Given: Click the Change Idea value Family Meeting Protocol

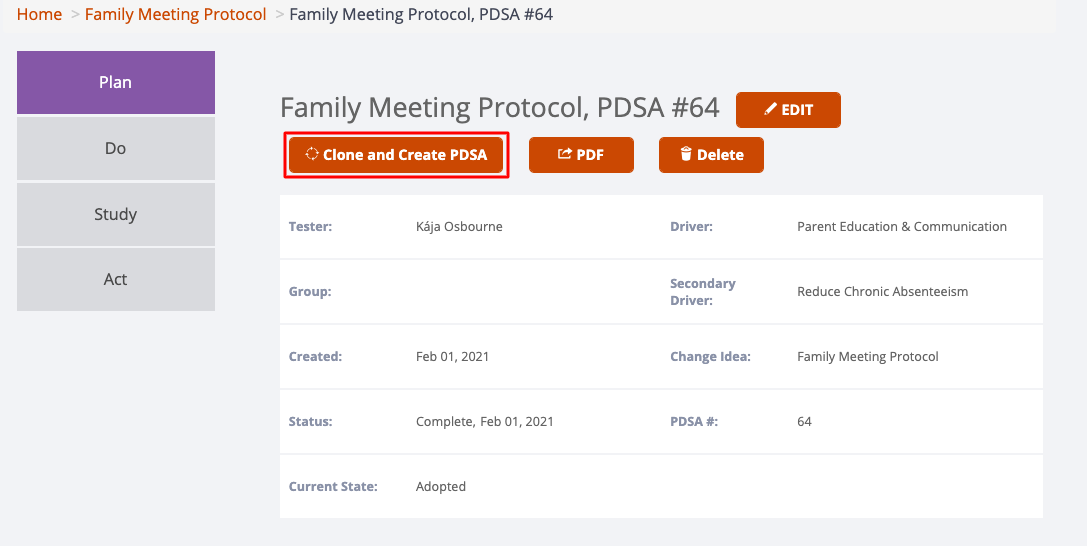Looking at the screenshot, I should (x=868, y=357).
